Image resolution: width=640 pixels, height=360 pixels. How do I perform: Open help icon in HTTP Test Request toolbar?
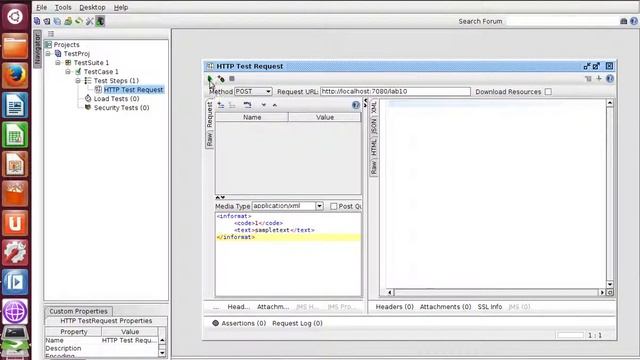coord(610,78)
